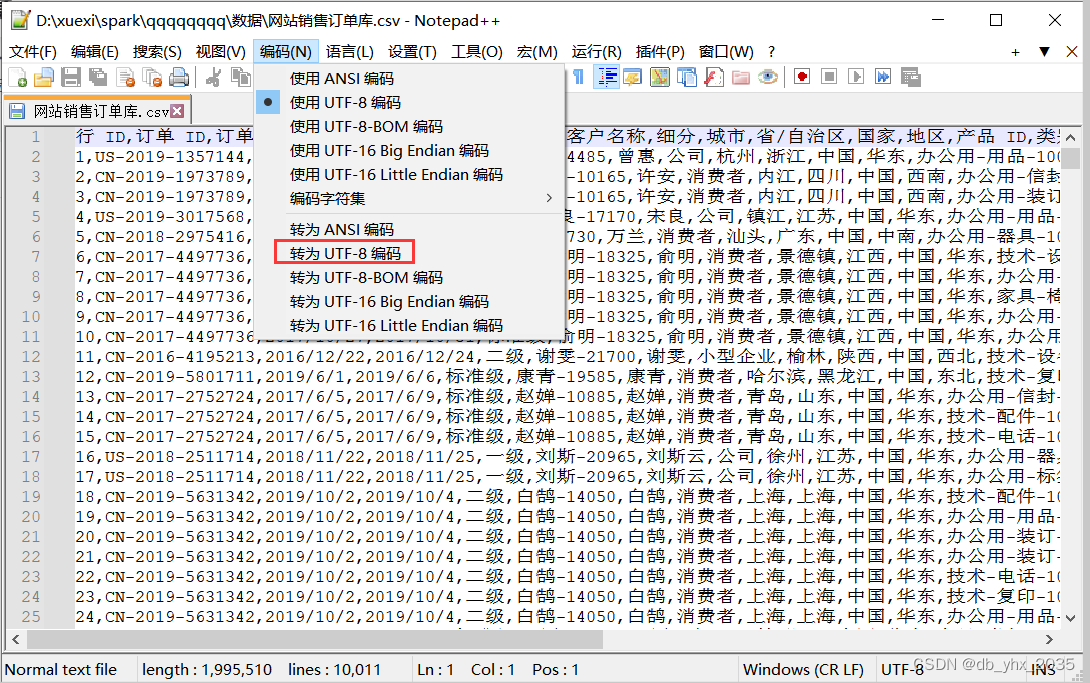Toggle the file Monitoring eye icon
The height and width of the screenshot is (683, 1090).
pyautogui.click(x=768, y=77)
